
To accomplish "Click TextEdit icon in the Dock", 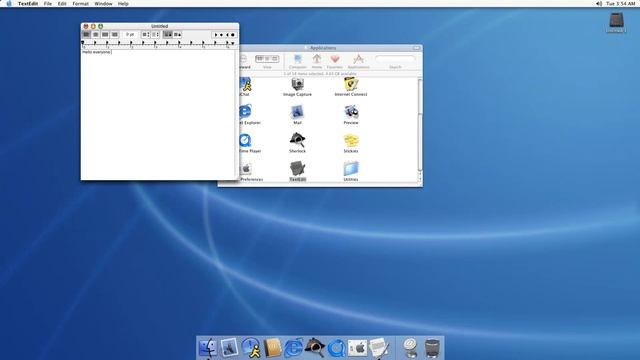I will coord(379,348).
